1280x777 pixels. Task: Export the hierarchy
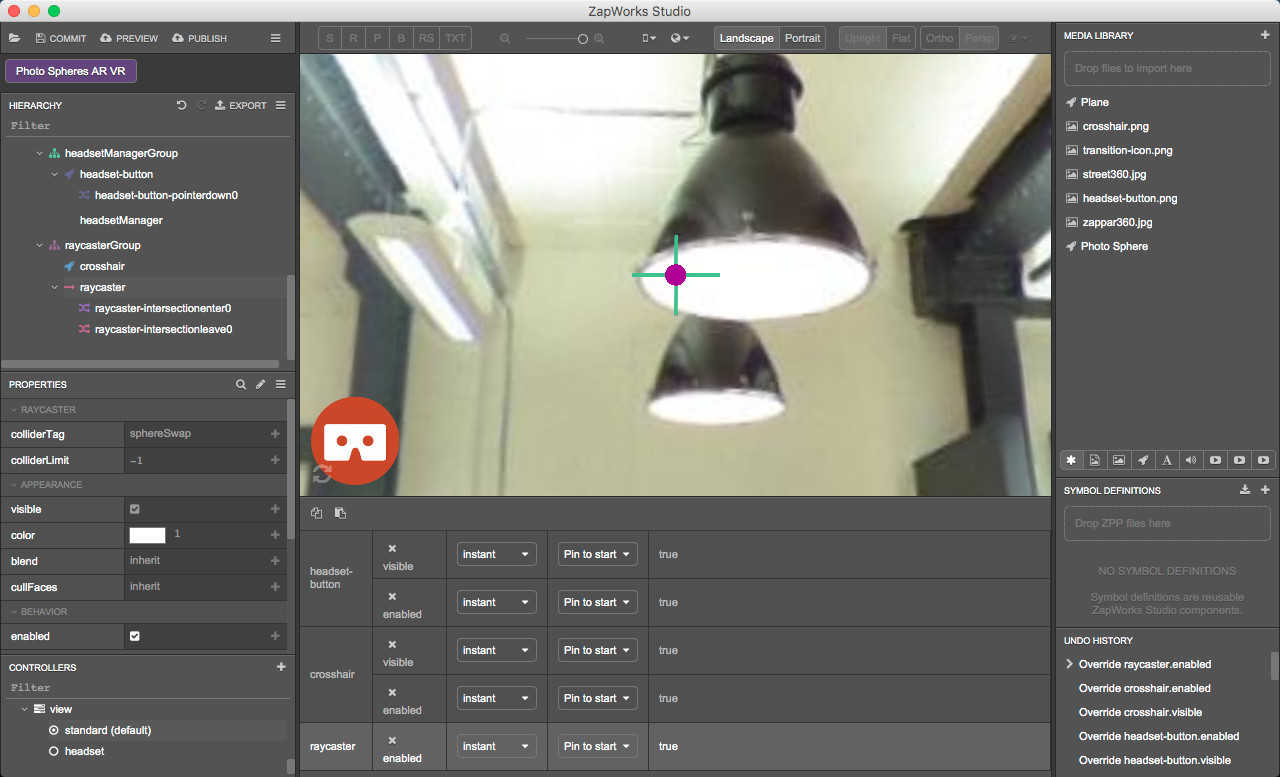pyautogui.click(x=241, y=105)
